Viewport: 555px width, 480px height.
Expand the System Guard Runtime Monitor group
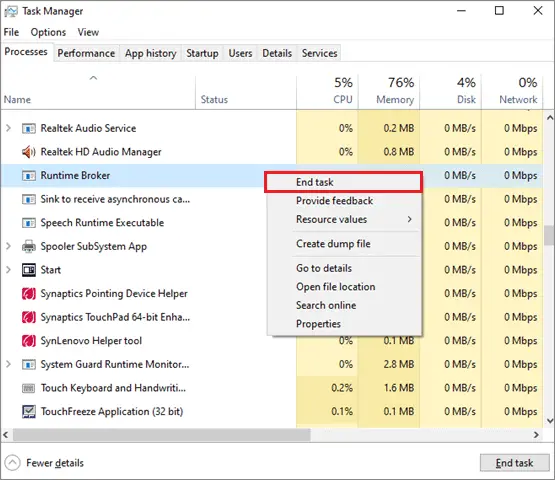pos(8,364)
